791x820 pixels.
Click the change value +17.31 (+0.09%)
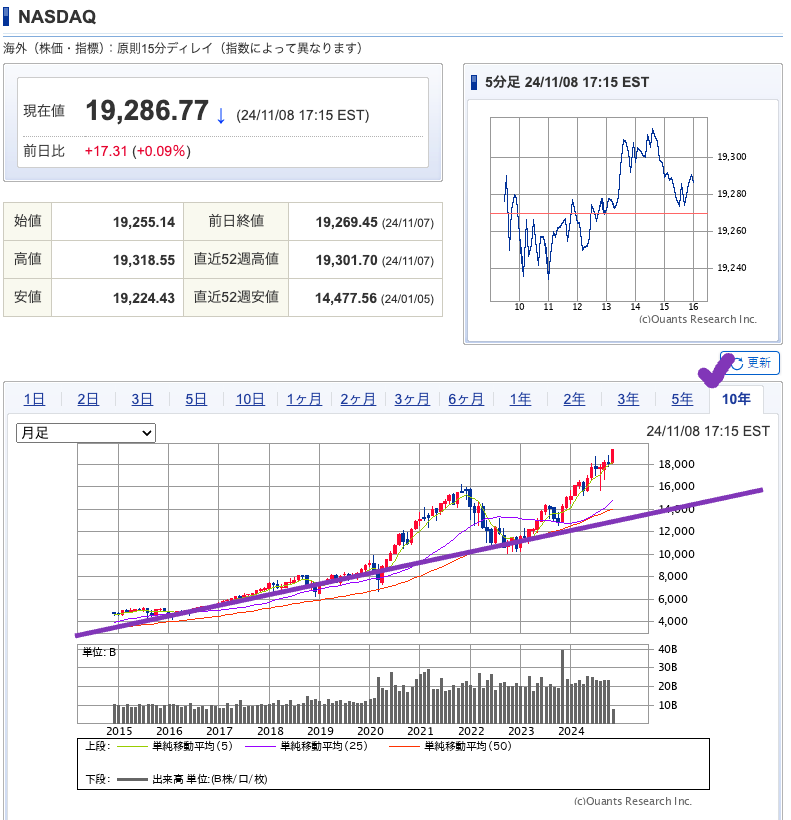pos(137,151)
